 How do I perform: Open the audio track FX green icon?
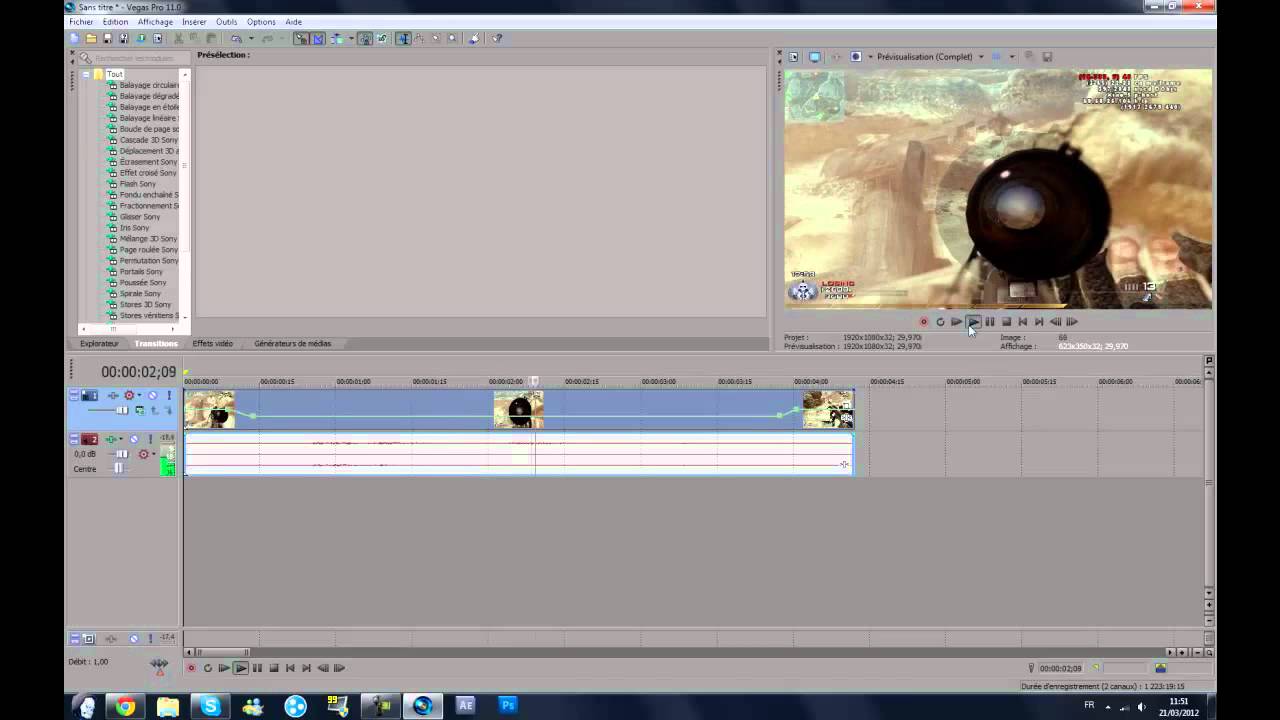tap(110, 439)
